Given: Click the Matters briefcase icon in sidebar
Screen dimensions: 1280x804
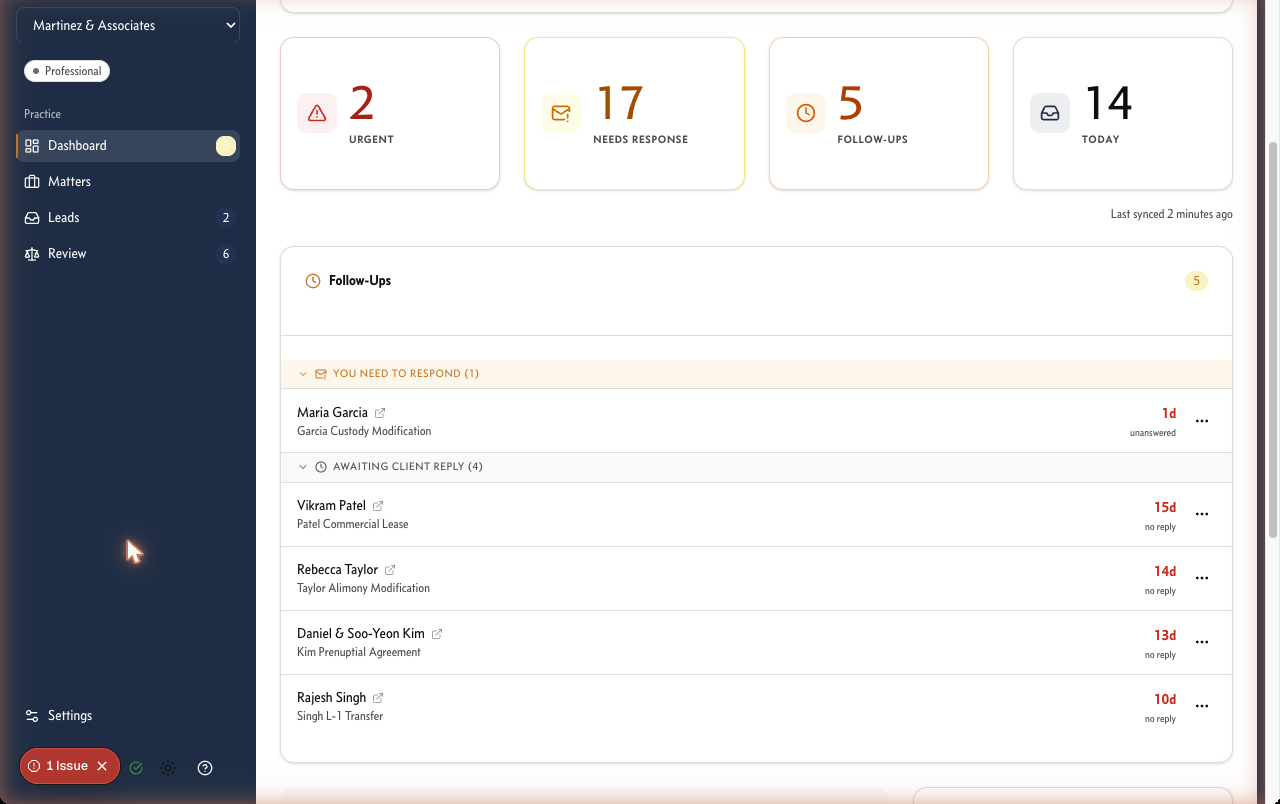Looking at the screenshot, I should 32,182.
